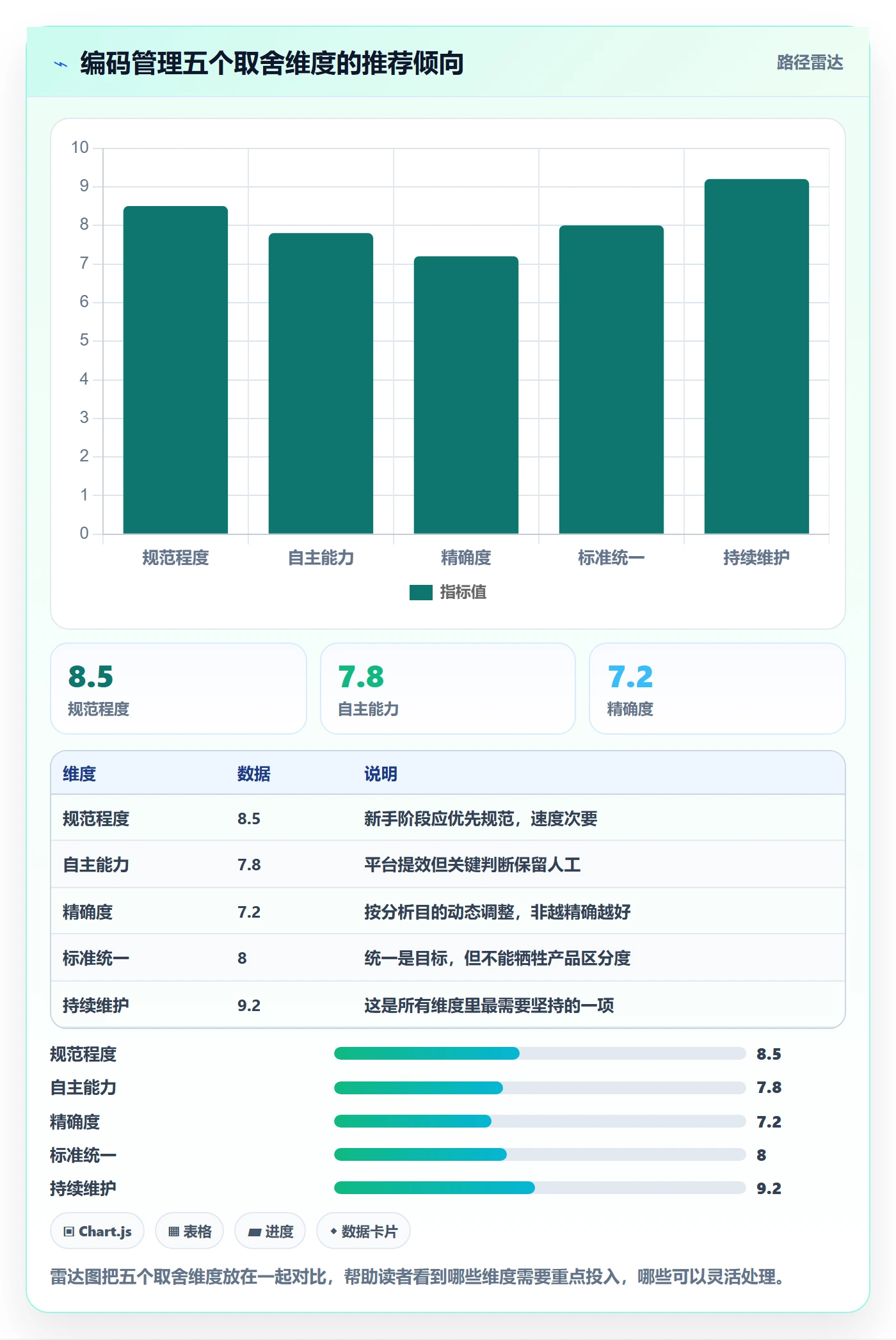896x1340 pixels.
Task: Click the 标准统一 cell in the table
Action: (x=96, y=958)
